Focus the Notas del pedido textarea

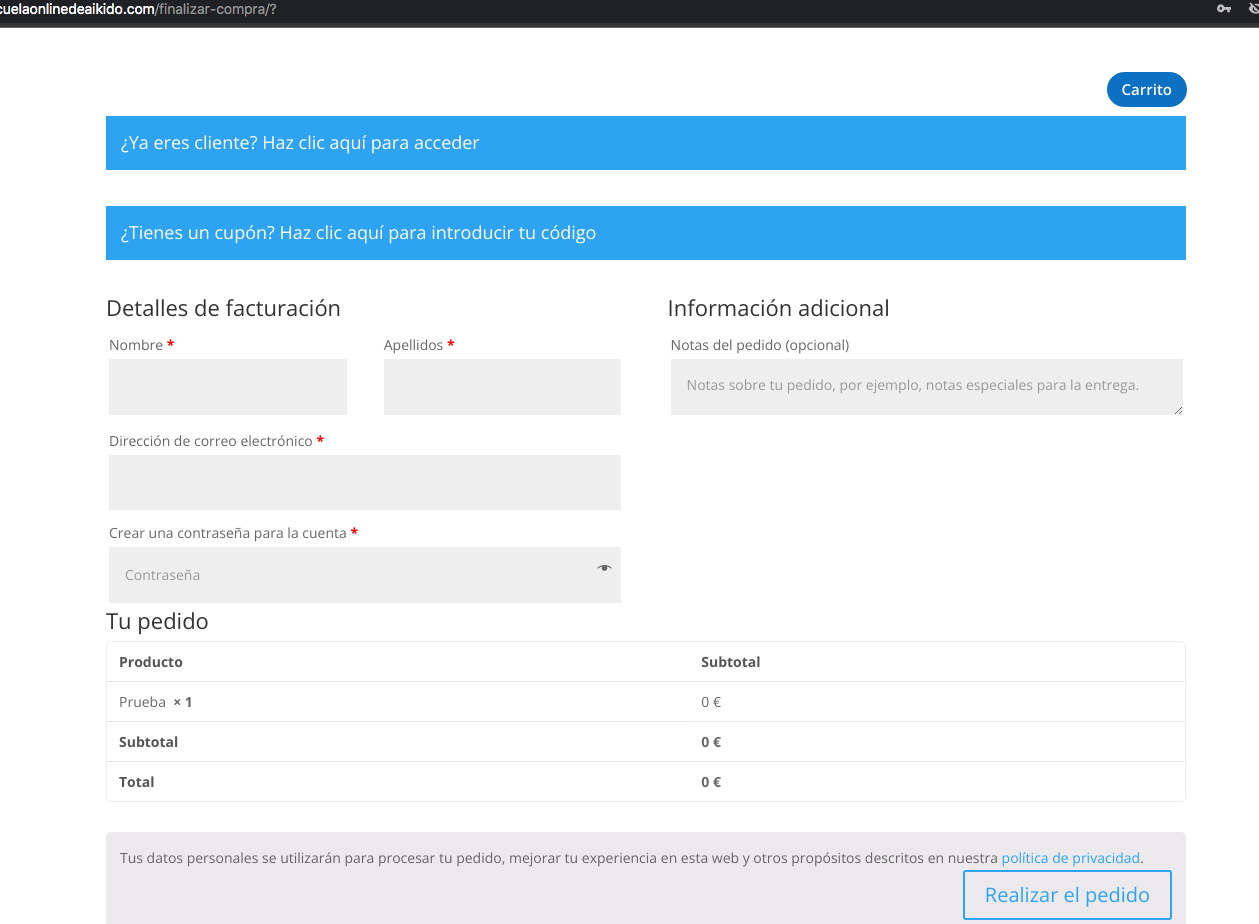[927, 387]
